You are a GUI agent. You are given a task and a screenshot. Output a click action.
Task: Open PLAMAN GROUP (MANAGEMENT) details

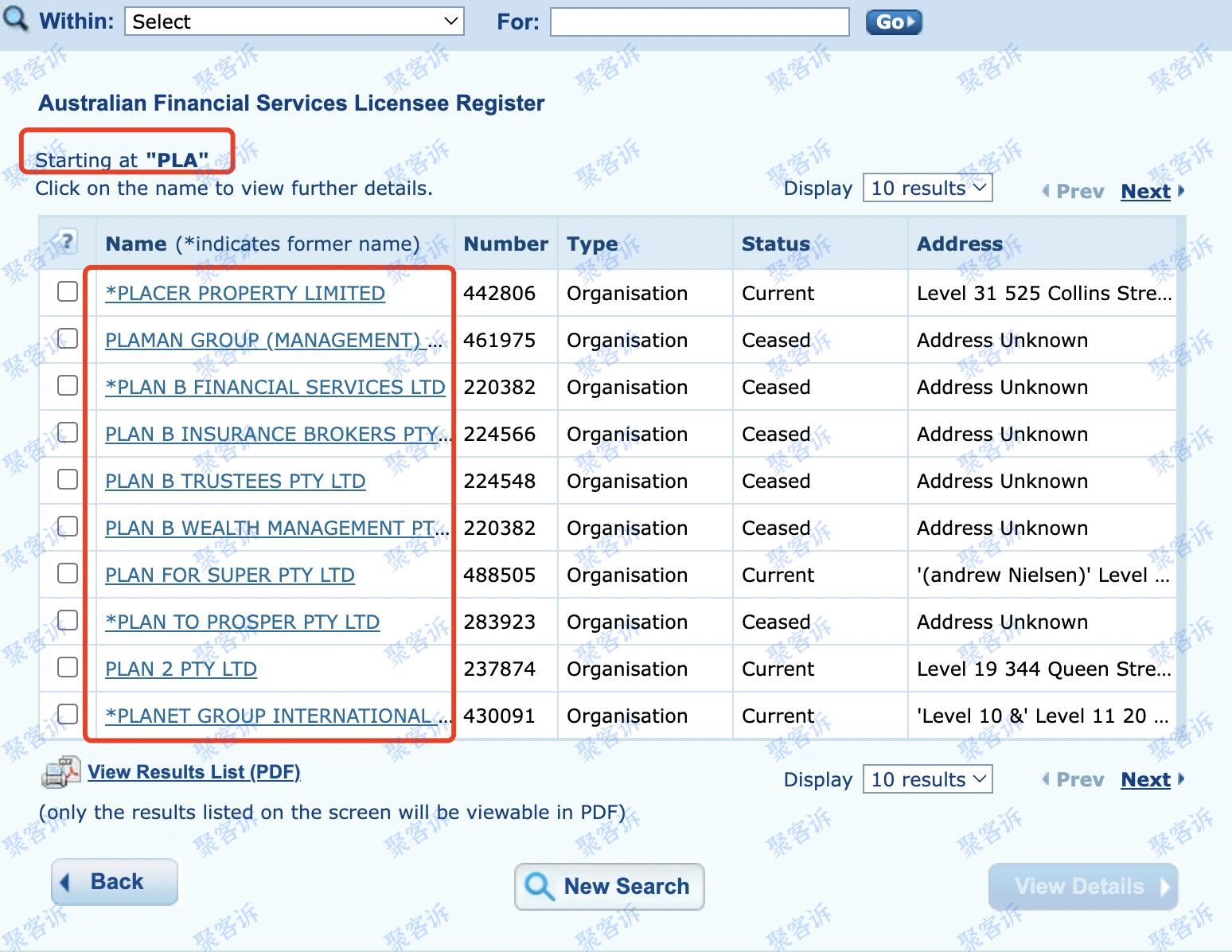click(x=275, y=340)
